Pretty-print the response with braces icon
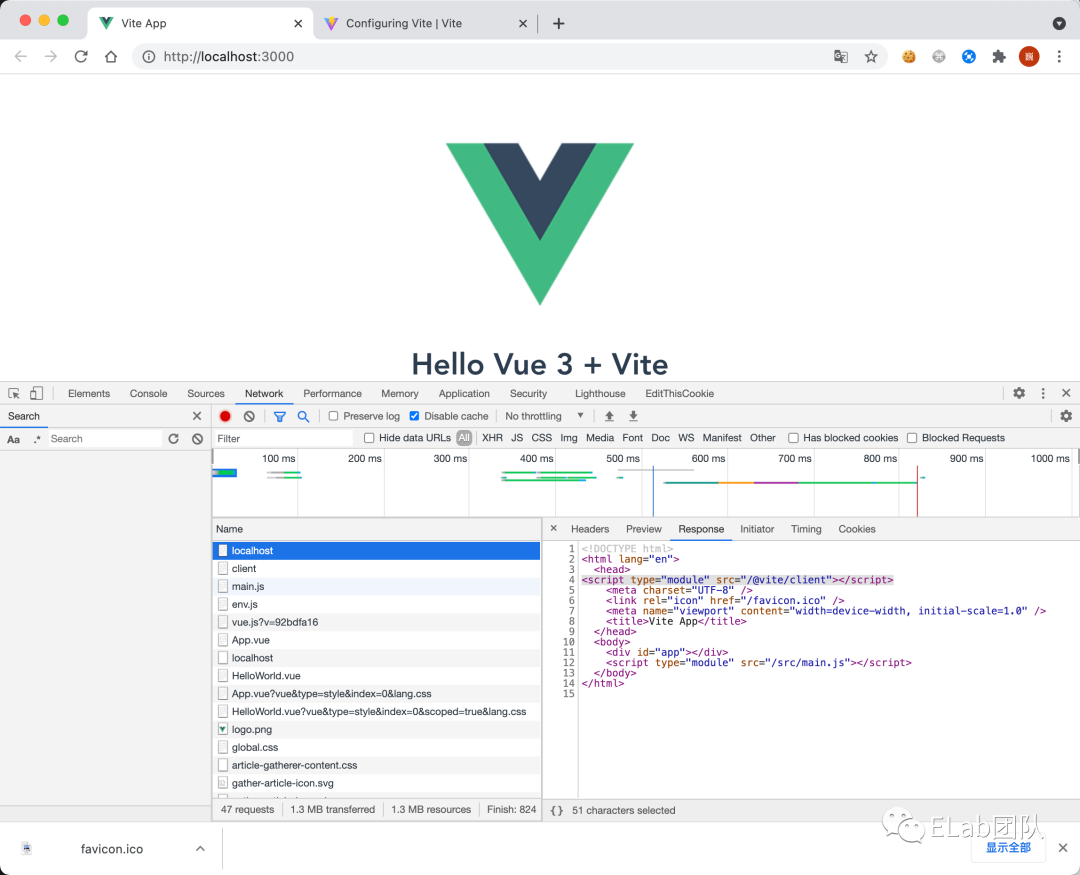Screen dimensions: 1080x875 coord(557,810)
